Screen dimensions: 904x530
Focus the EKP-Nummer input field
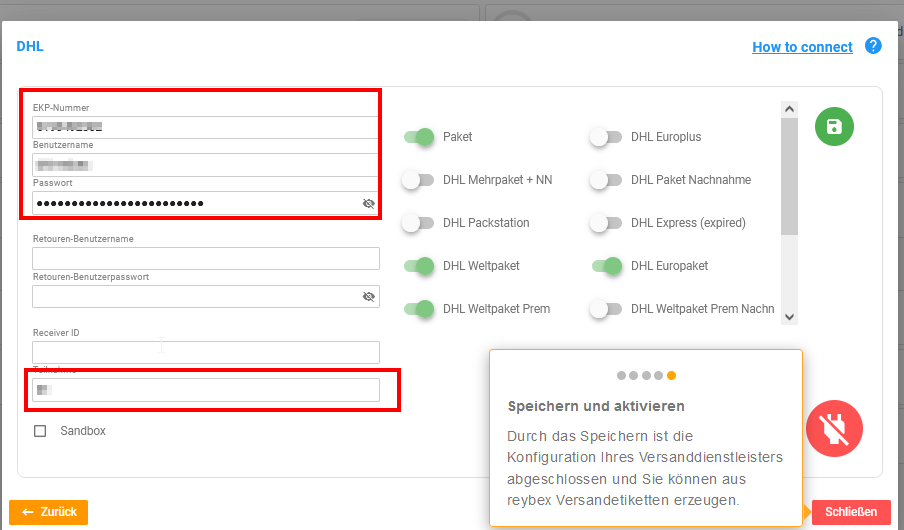[205, 127]
